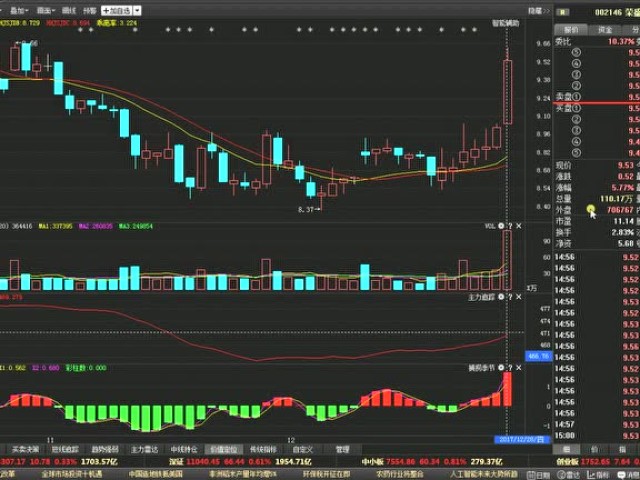Click the 8.37 low price label
Viewport: 640px width, 480px height.
pos(306,209)
